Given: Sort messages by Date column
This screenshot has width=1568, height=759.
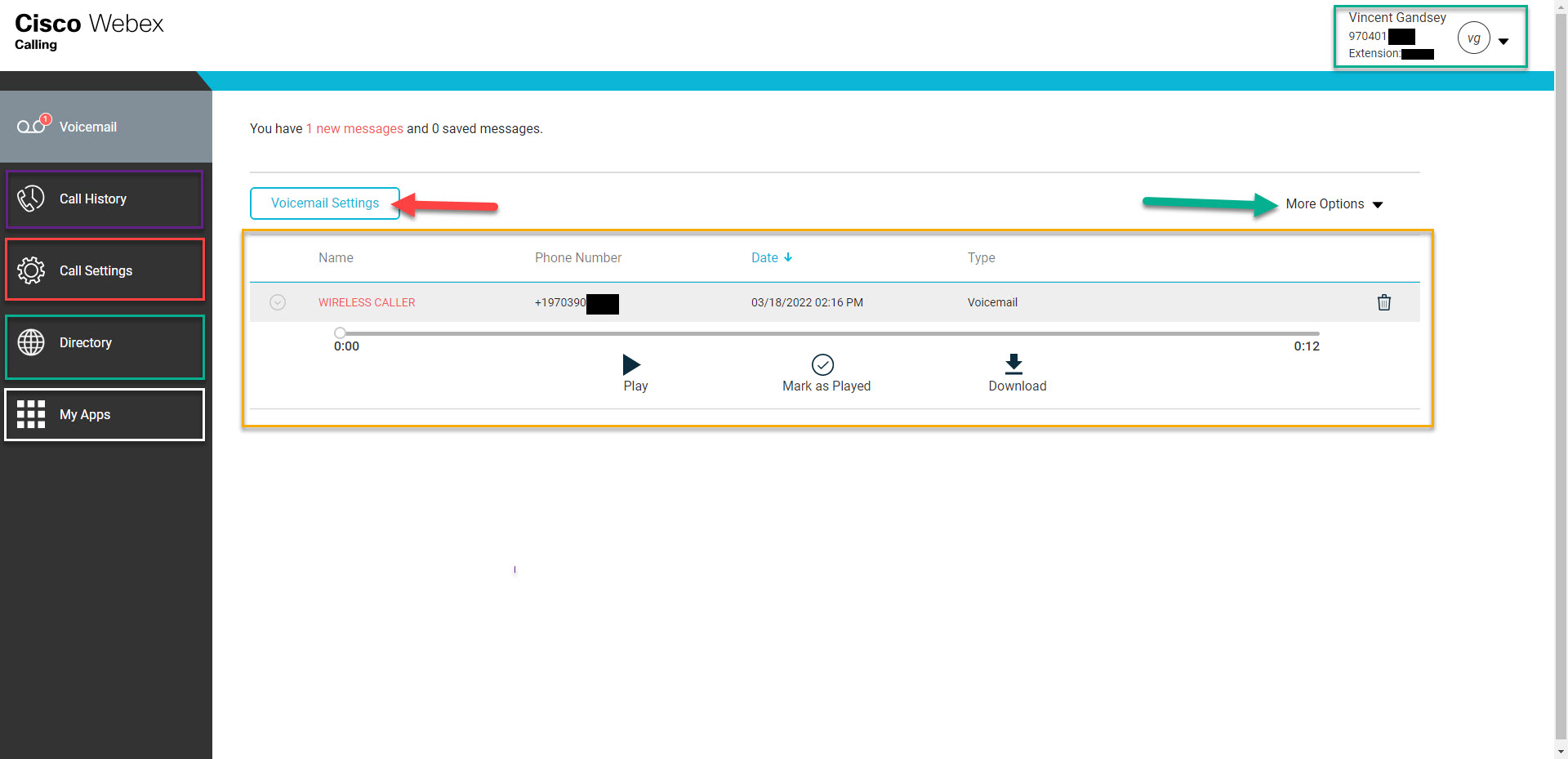Looking at the screenshot, I should [772, 257].
